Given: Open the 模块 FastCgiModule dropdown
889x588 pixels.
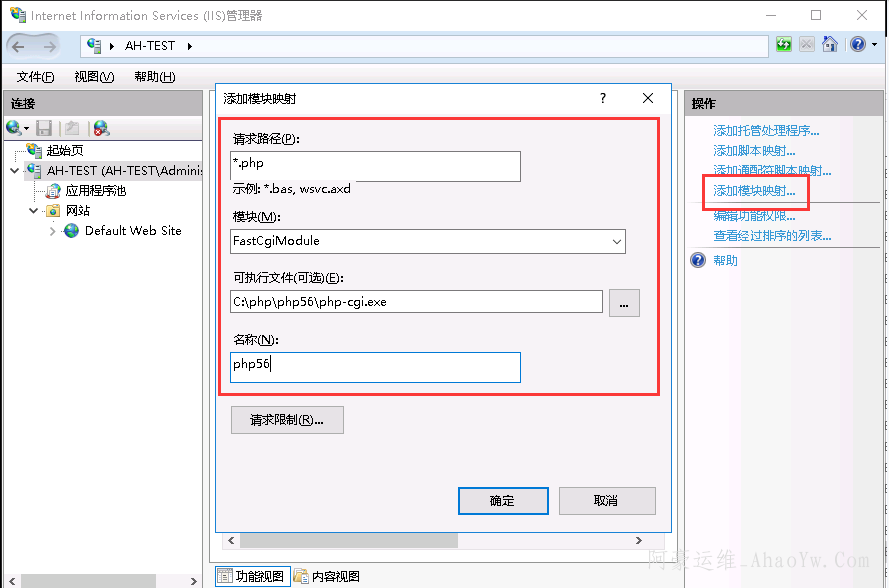Looking at the screenshot, I should tap(616, 241).
